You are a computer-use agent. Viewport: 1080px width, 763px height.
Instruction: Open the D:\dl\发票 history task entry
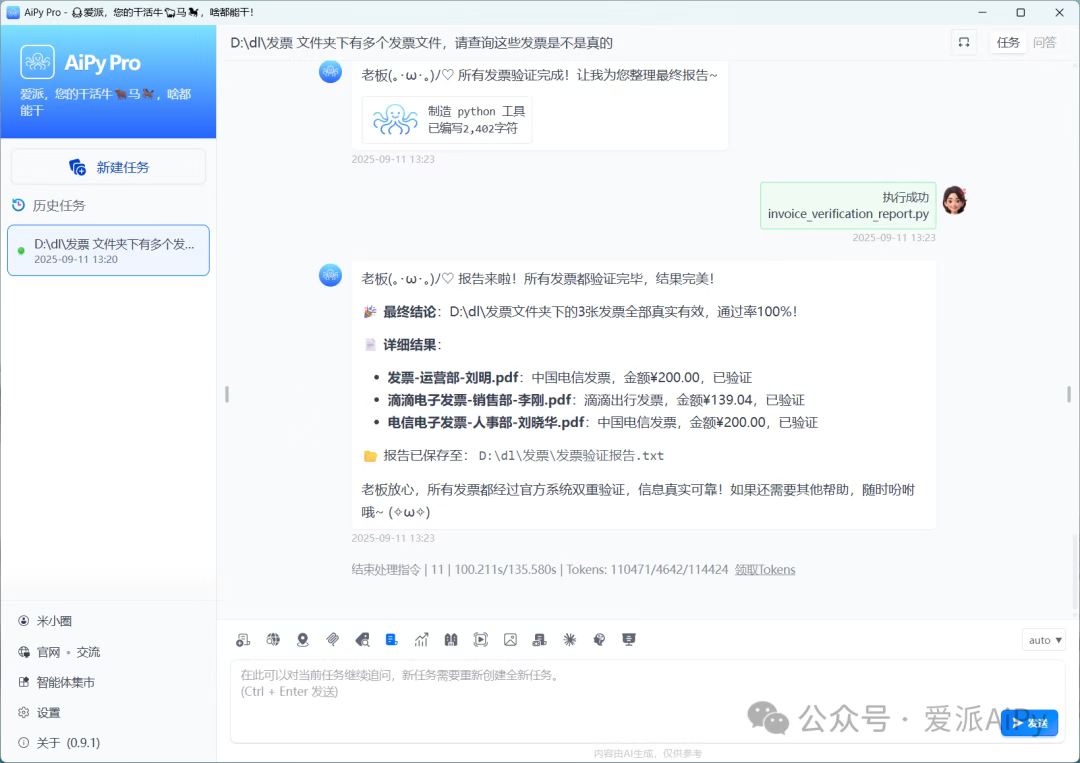[108, 250]
